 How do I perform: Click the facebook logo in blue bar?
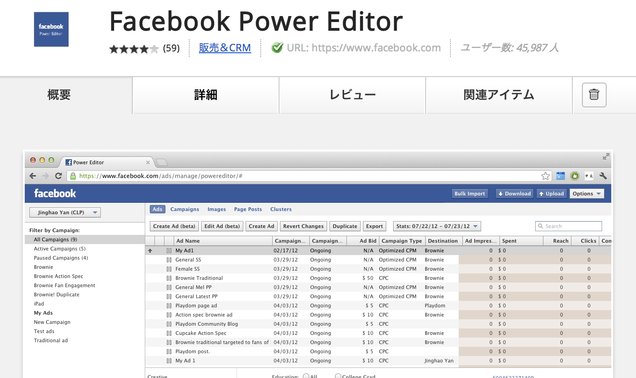[x=55, y=193]
